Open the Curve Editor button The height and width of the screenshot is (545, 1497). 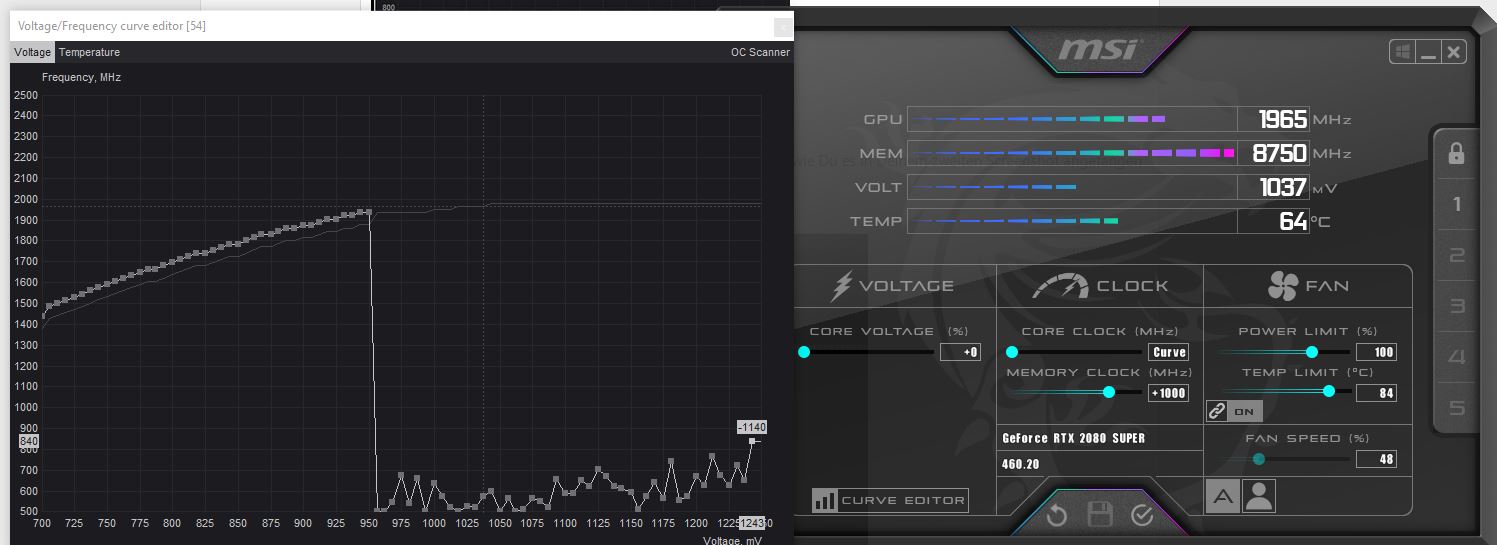[x=890, y=500]
